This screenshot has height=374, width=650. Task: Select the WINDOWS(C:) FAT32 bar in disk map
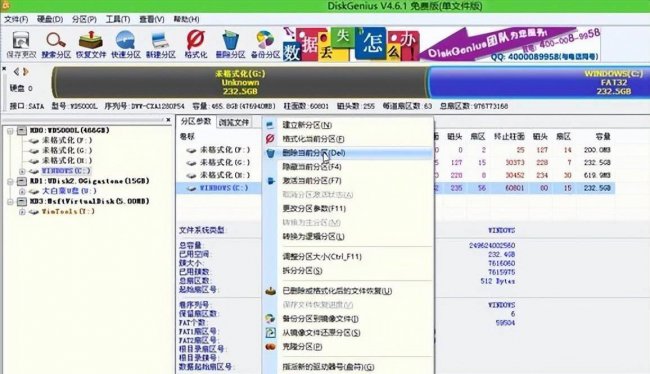[538, 82]
